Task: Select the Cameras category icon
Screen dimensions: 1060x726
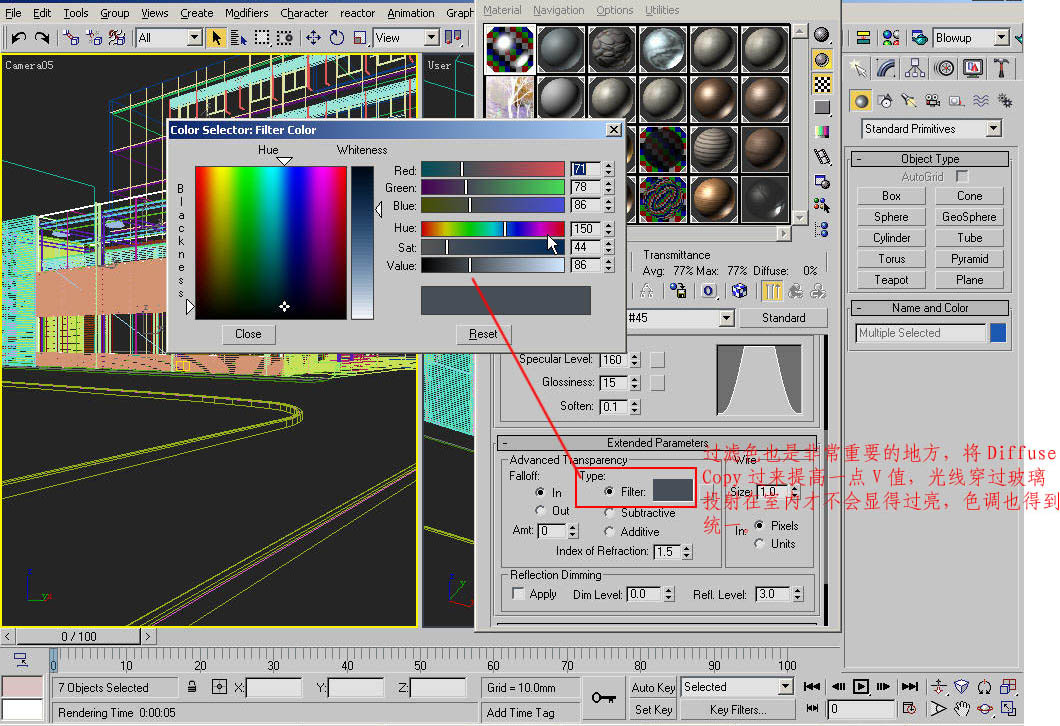Action: point(932,101)
